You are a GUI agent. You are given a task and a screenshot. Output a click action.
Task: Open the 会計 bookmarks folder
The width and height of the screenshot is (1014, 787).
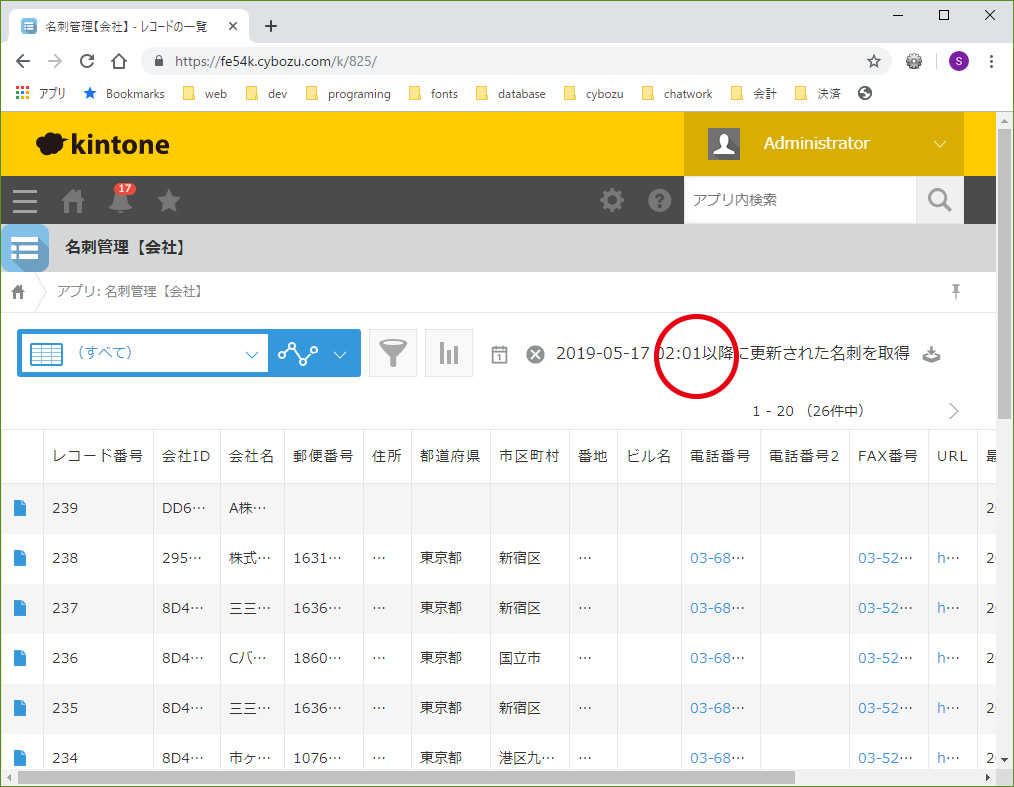[754, 94]
